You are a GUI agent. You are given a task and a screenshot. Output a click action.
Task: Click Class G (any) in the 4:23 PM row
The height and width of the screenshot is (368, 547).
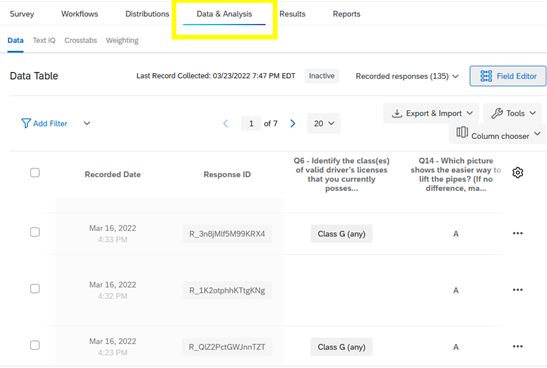pyautogui.click(x=342, y=347)
